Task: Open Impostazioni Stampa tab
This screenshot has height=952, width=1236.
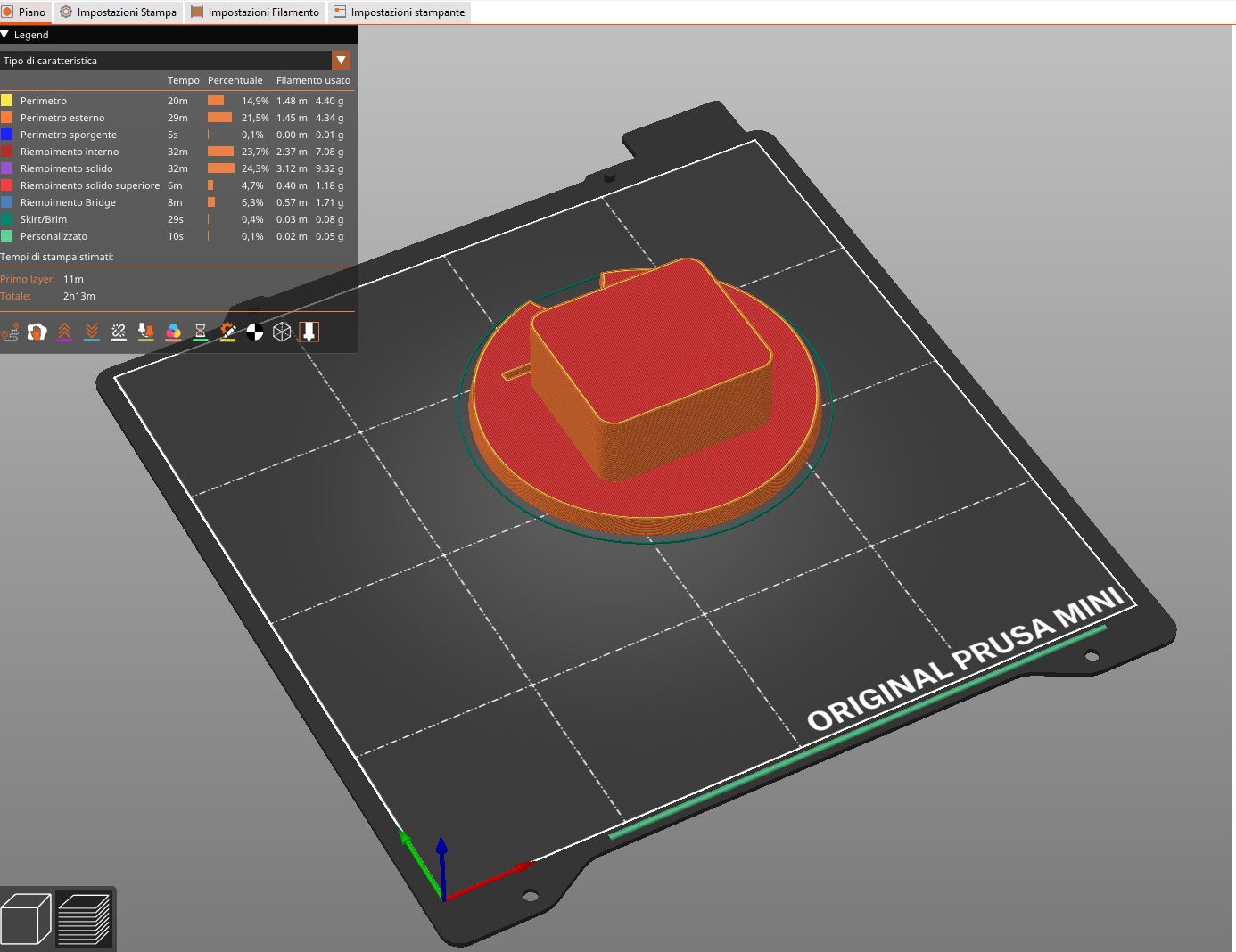Action: tap(119, 12)
